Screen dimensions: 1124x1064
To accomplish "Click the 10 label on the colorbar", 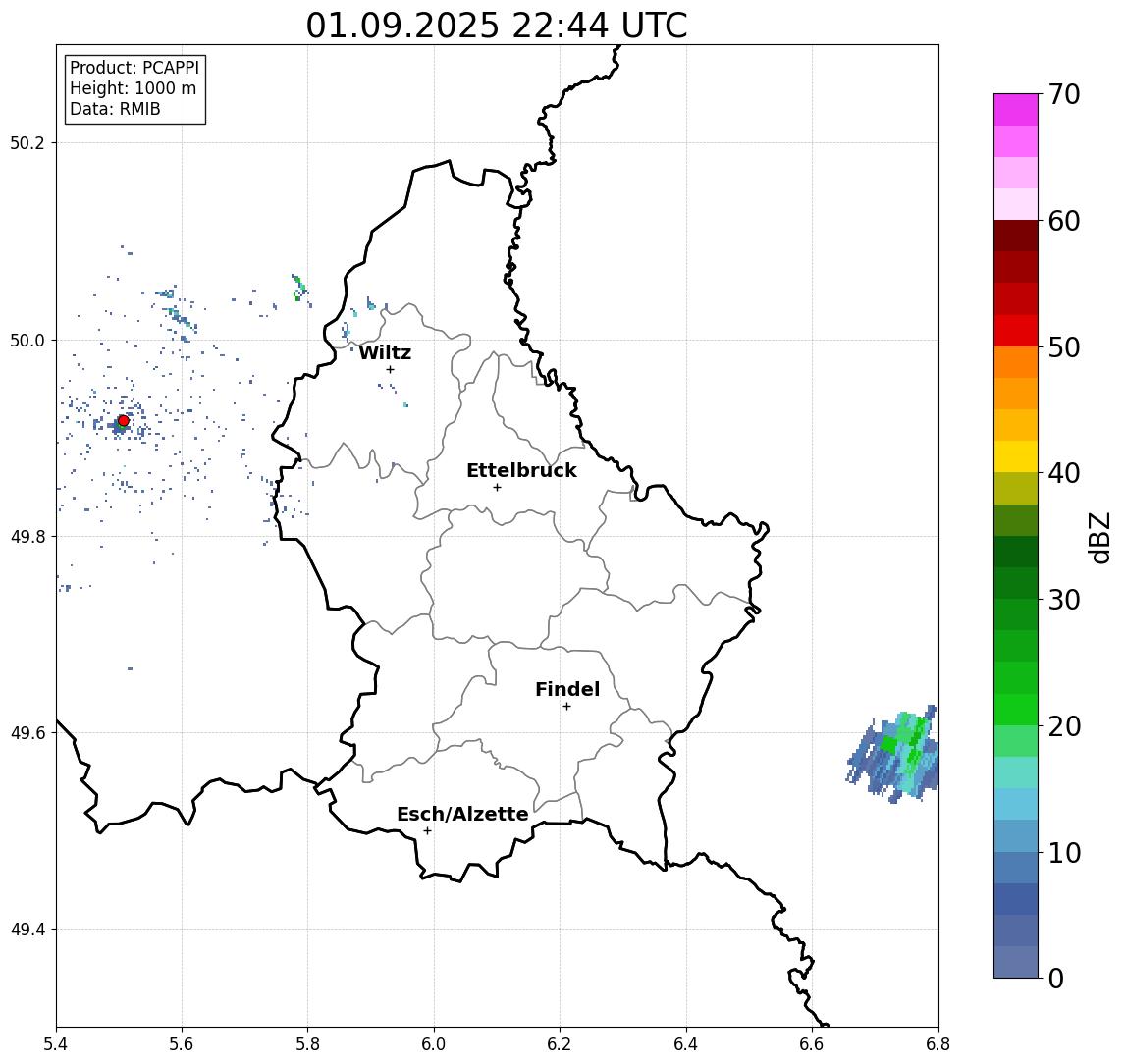I will tap(1064, 853).
